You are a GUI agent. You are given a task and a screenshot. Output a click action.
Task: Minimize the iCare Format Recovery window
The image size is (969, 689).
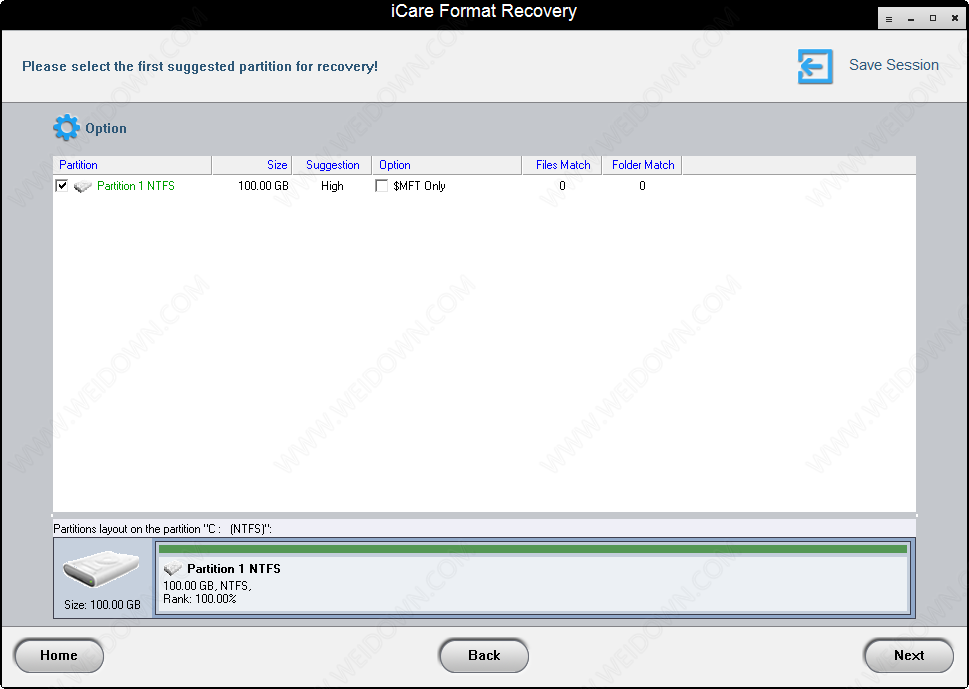911,19
